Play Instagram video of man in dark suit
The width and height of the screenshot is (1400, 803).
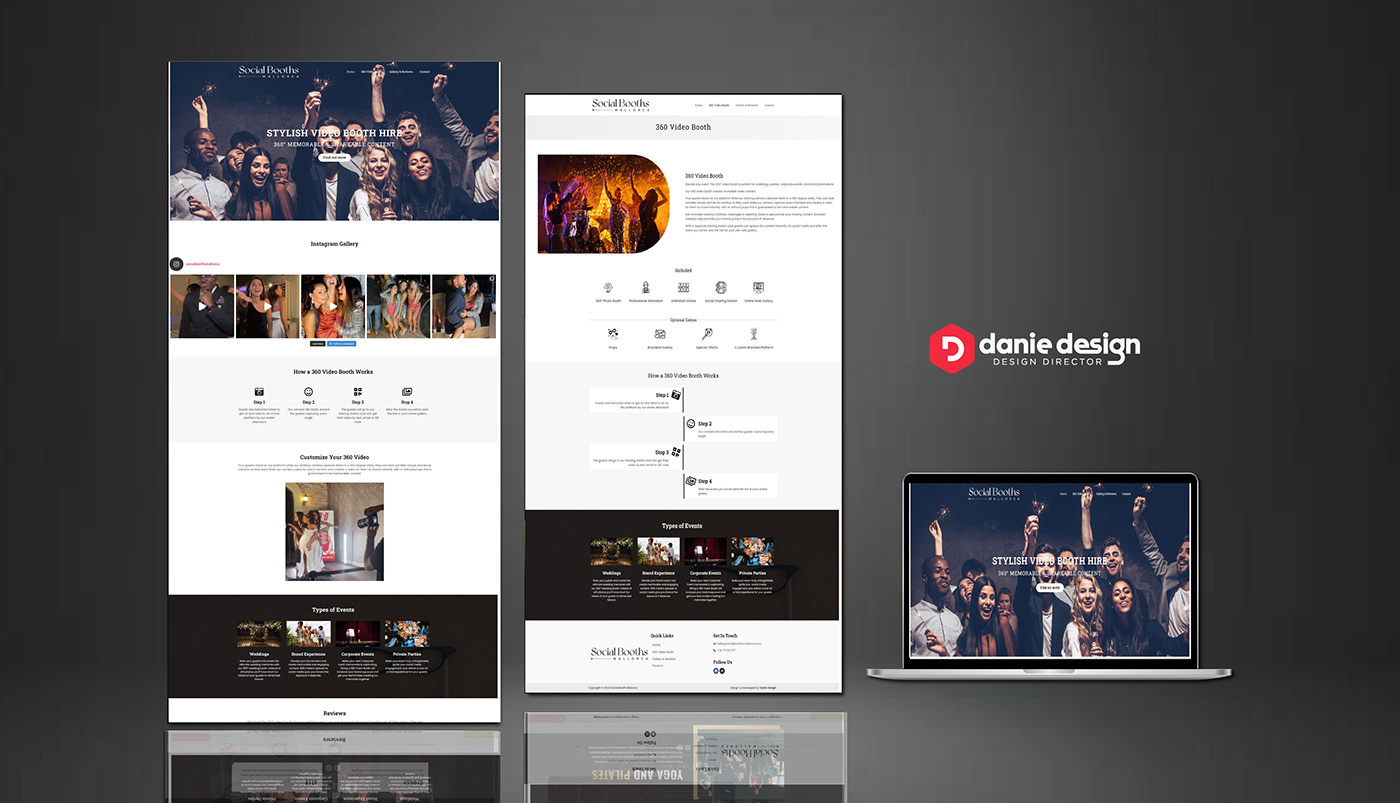[202, 306]
